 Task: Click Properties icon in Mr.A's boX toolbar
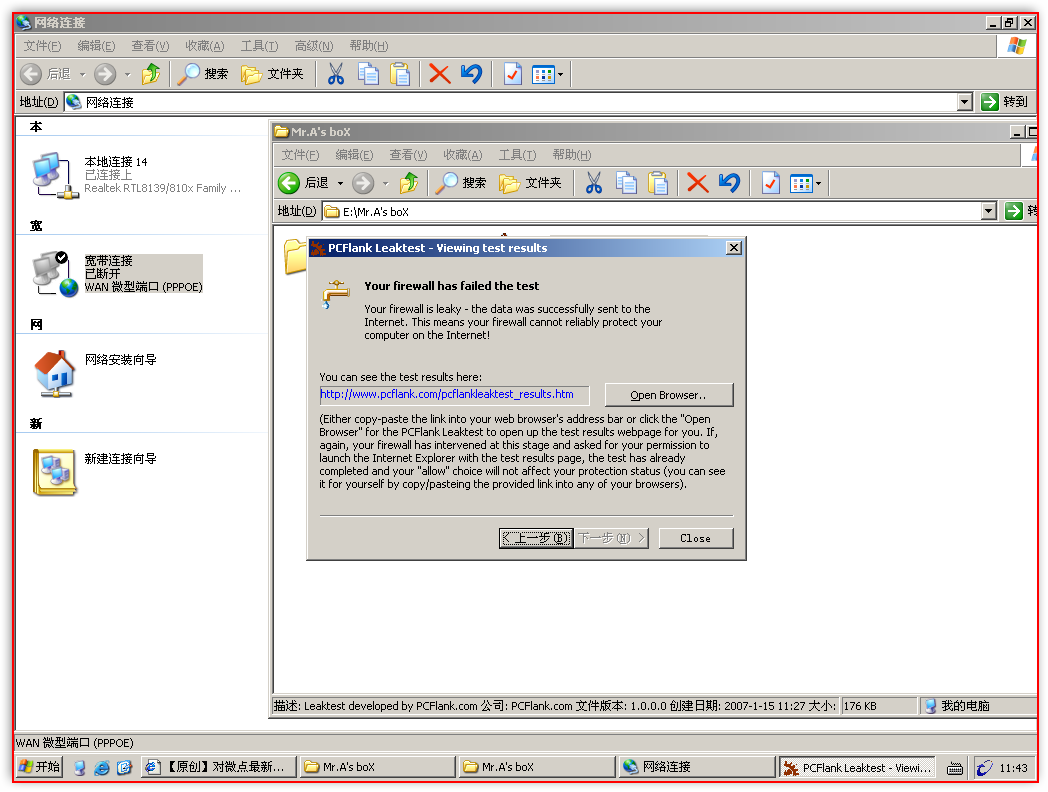[x=771, y=182]
